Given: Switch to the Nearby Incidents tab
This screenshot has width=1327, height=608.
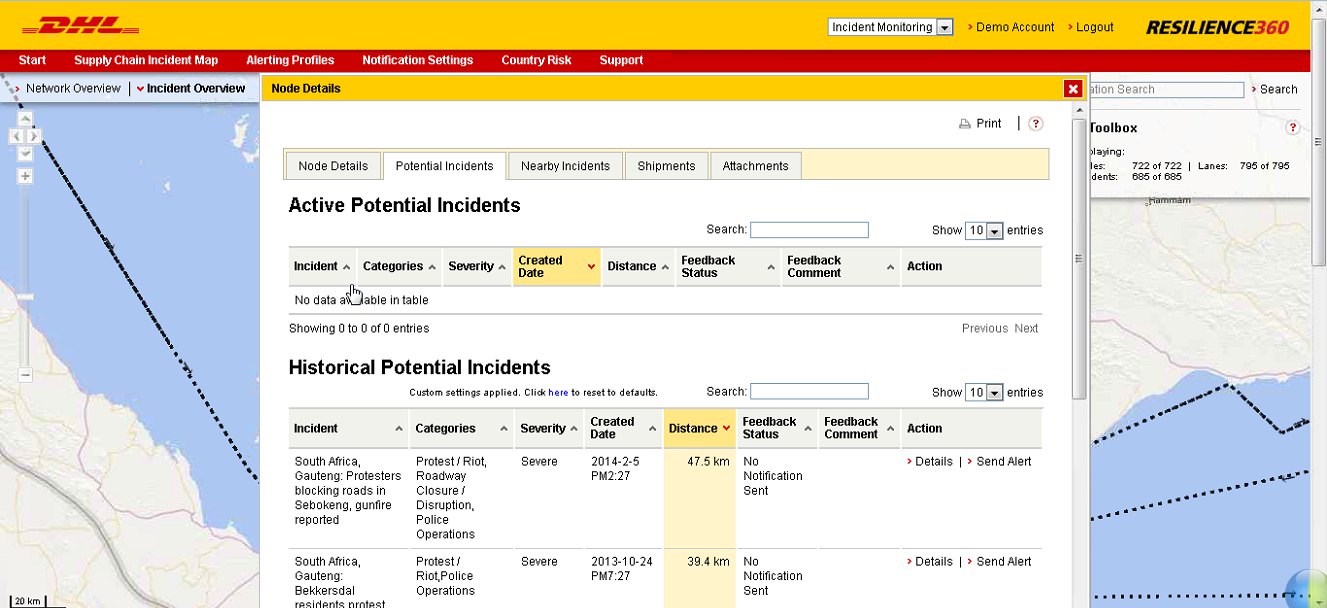Looking at the screenshot, I should pos(564,165).
